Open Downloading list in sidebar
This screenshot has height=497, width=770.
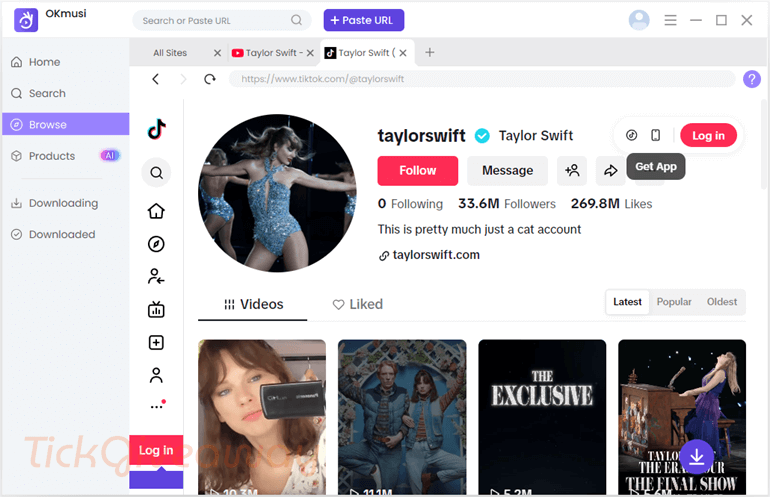(66, 203)
